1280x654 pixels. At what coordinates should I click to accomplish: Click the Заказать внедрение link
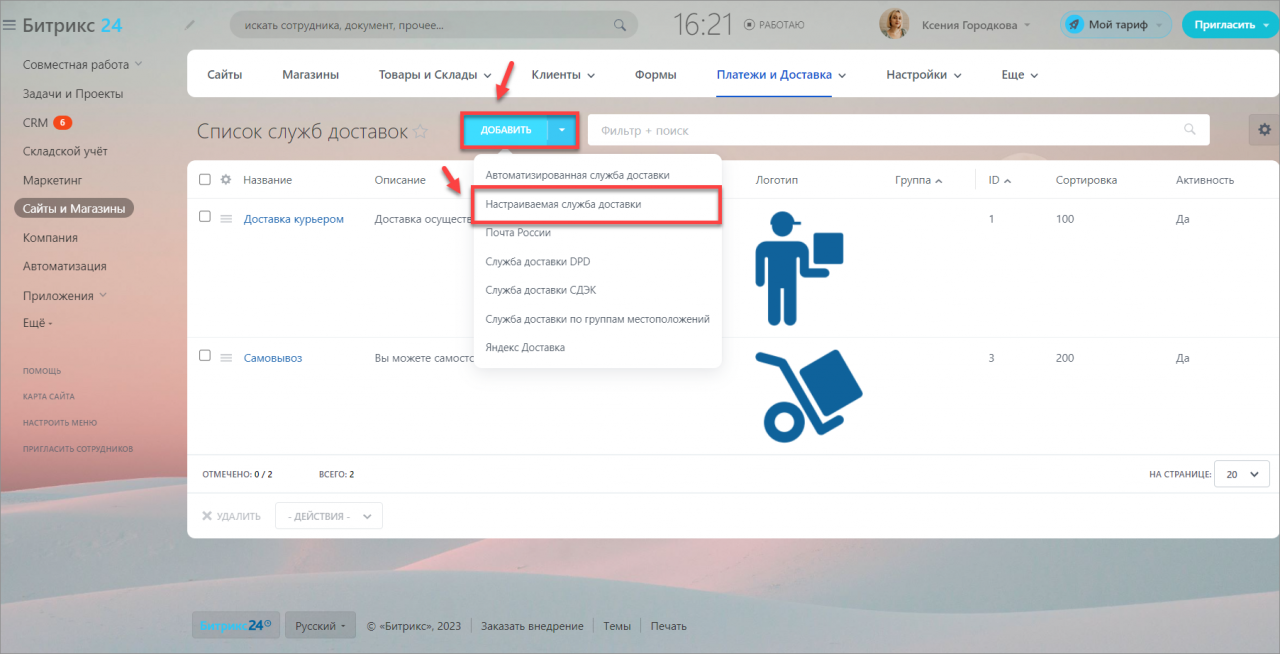coord(532,626)
